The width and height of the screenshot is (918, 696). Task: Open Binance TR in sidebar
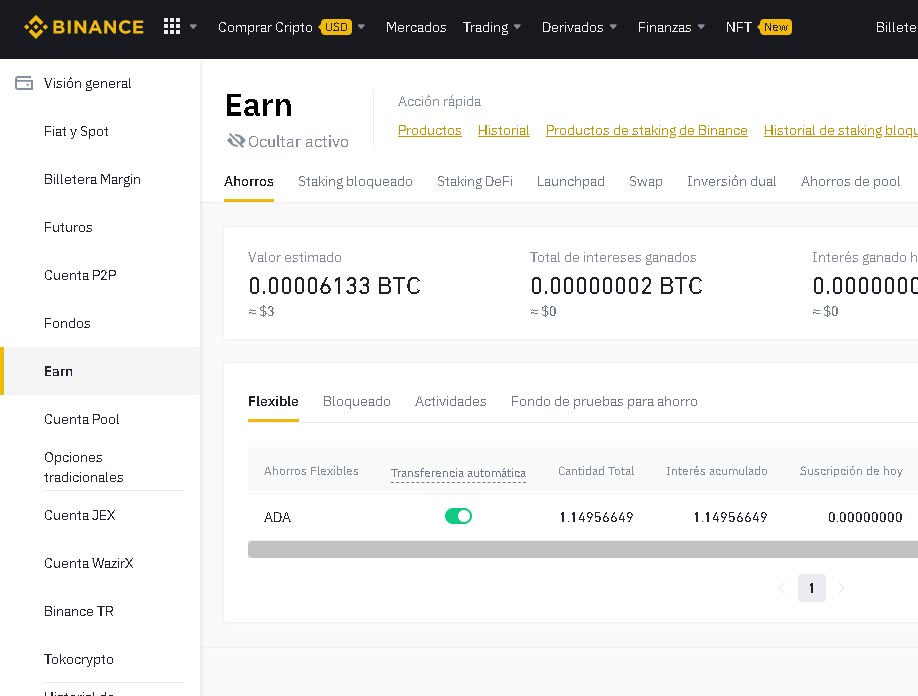click(x=78, y=611)
